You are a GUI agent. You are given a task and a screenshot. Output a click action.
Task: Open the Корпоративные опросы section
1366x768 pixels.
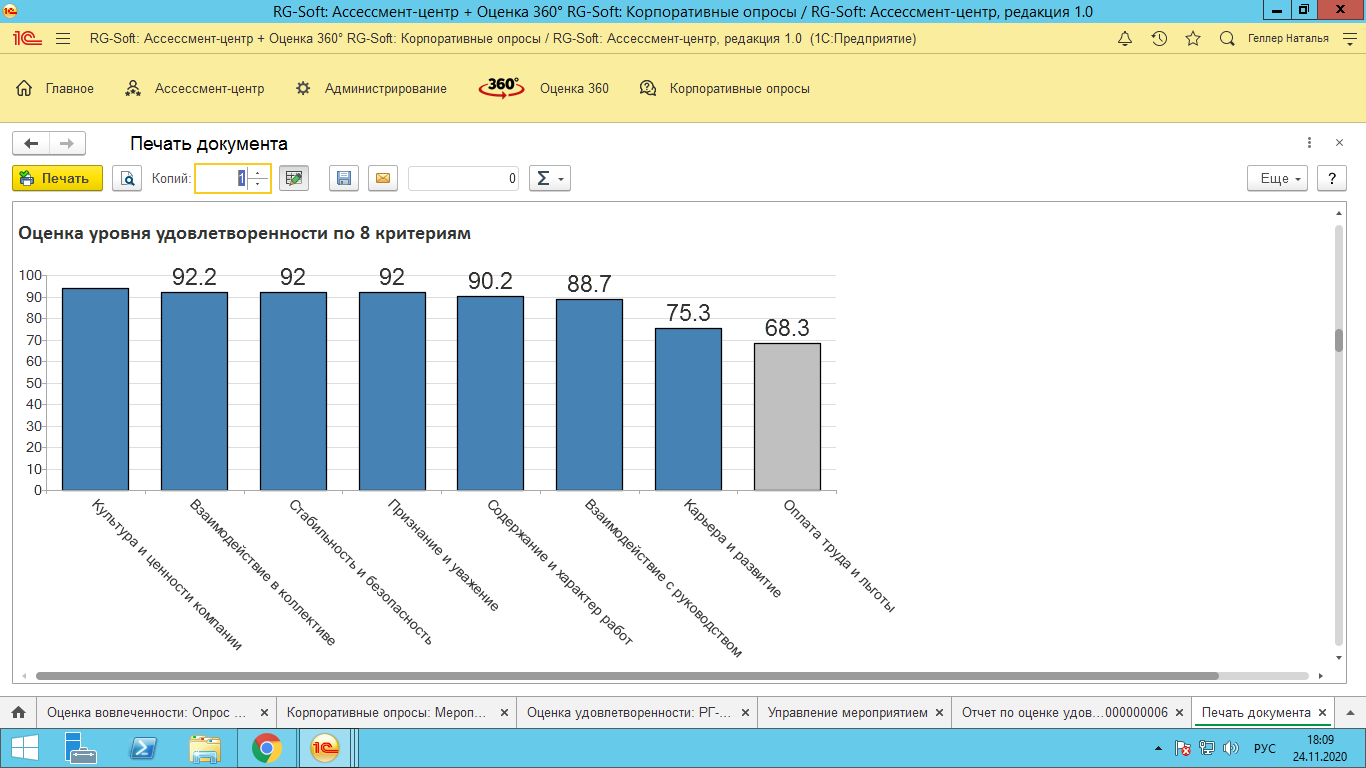[724, 88]
